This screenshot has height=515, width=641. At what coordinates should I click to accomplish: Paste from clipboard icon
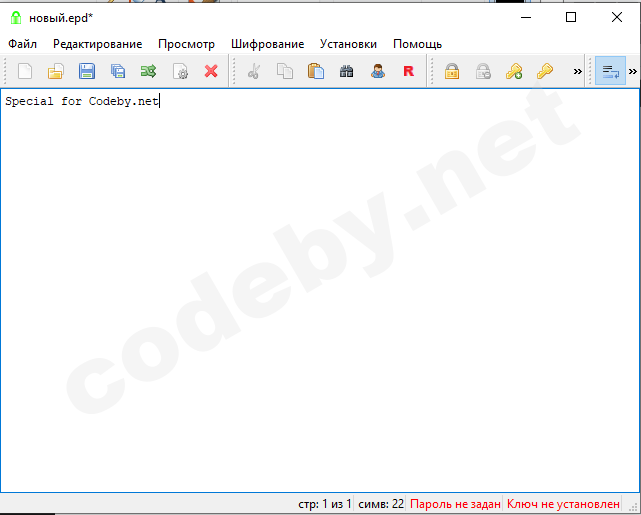coord(316,72)
